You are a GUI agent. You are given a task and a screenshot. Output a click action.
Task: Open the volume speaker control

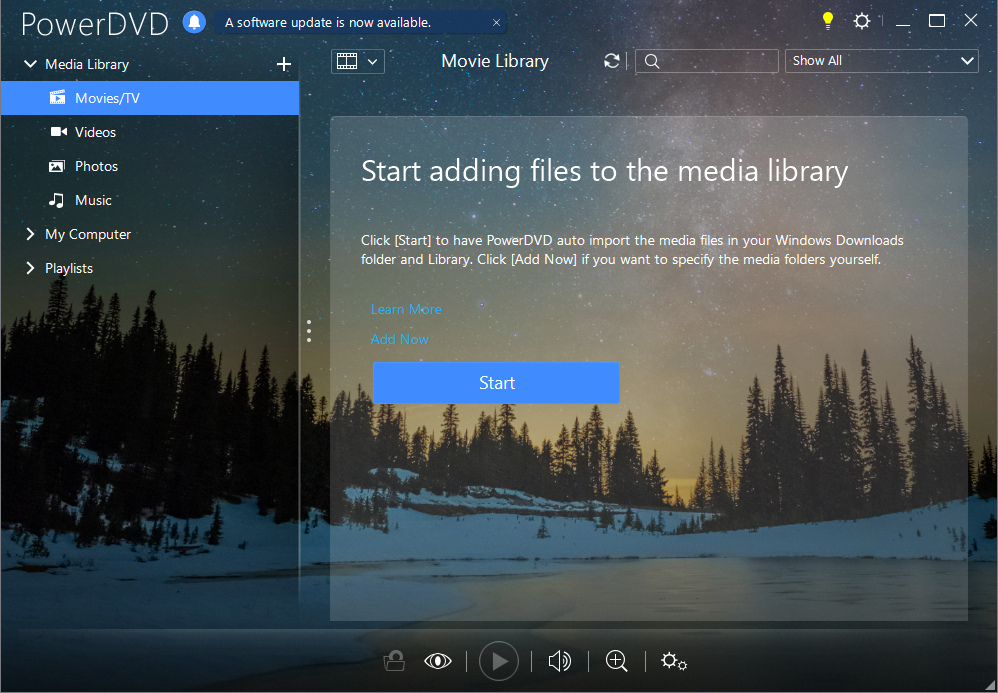(560, 661)
